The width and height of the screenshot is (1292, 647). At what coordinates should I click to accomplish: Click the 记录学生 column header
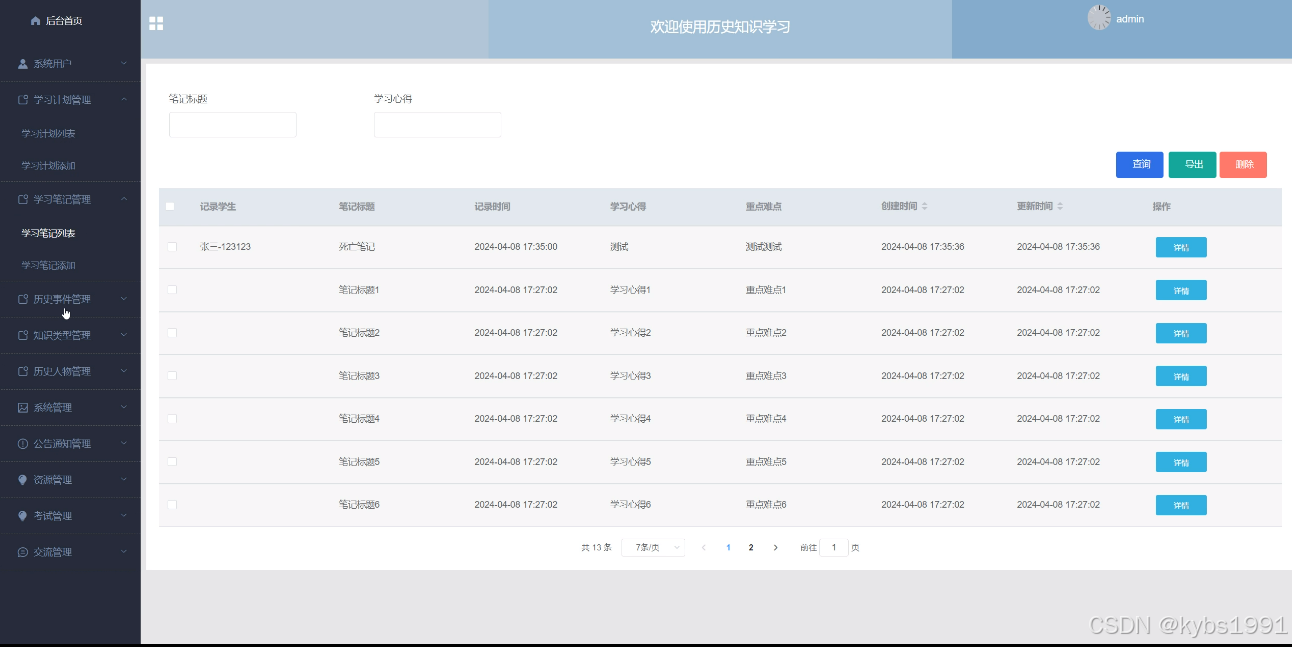pyautogui.click(x=218, y=207)
